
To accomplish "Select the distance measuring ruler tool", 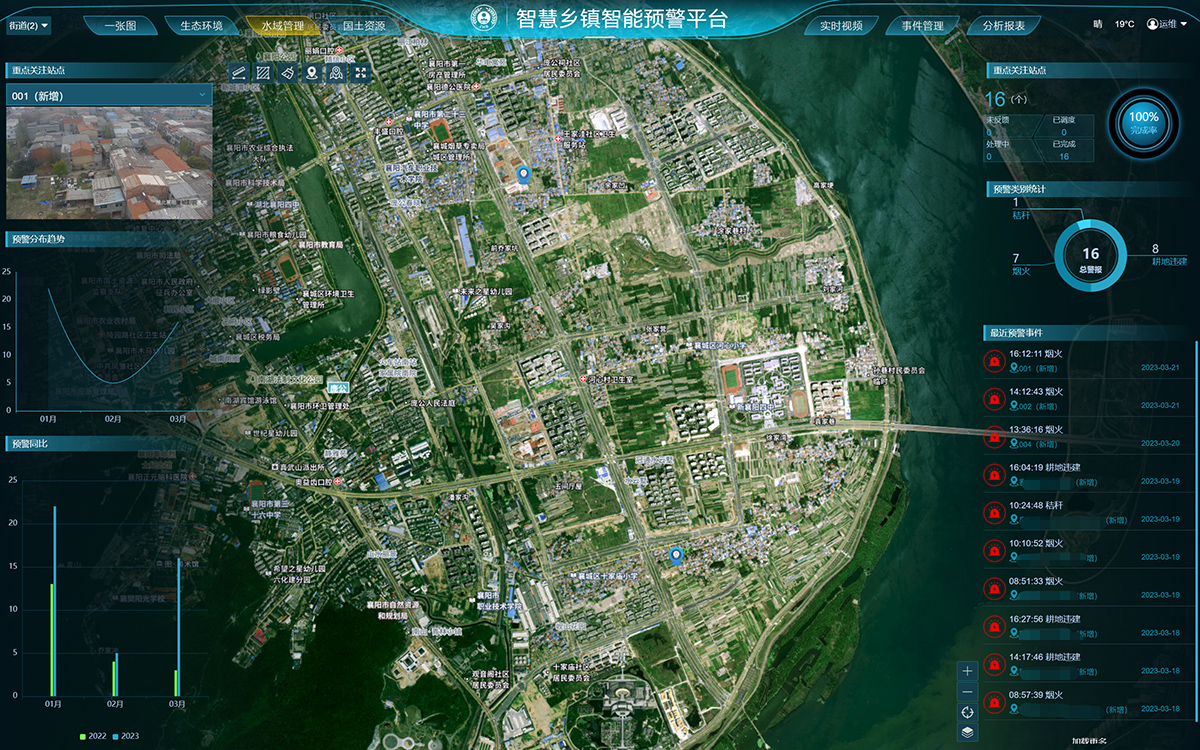I will point(237,72).
